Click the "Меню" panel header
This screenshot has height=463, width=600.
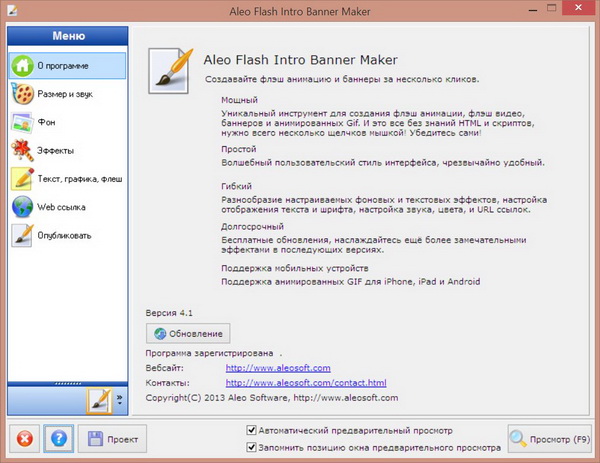pos(67,35)
